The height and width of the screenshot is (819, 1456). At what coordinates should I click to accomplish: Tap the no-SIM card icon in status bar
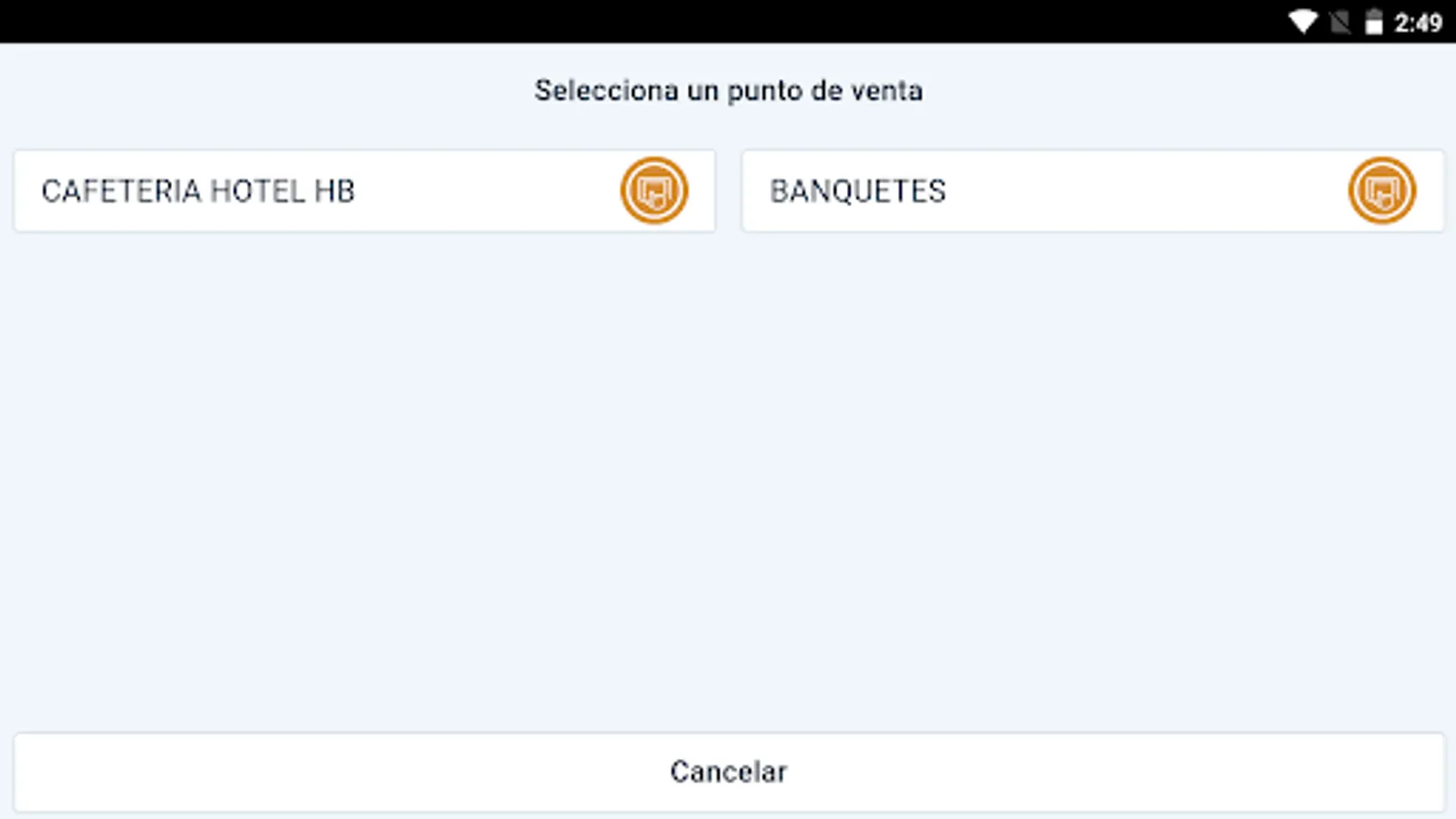[1340, 22]
